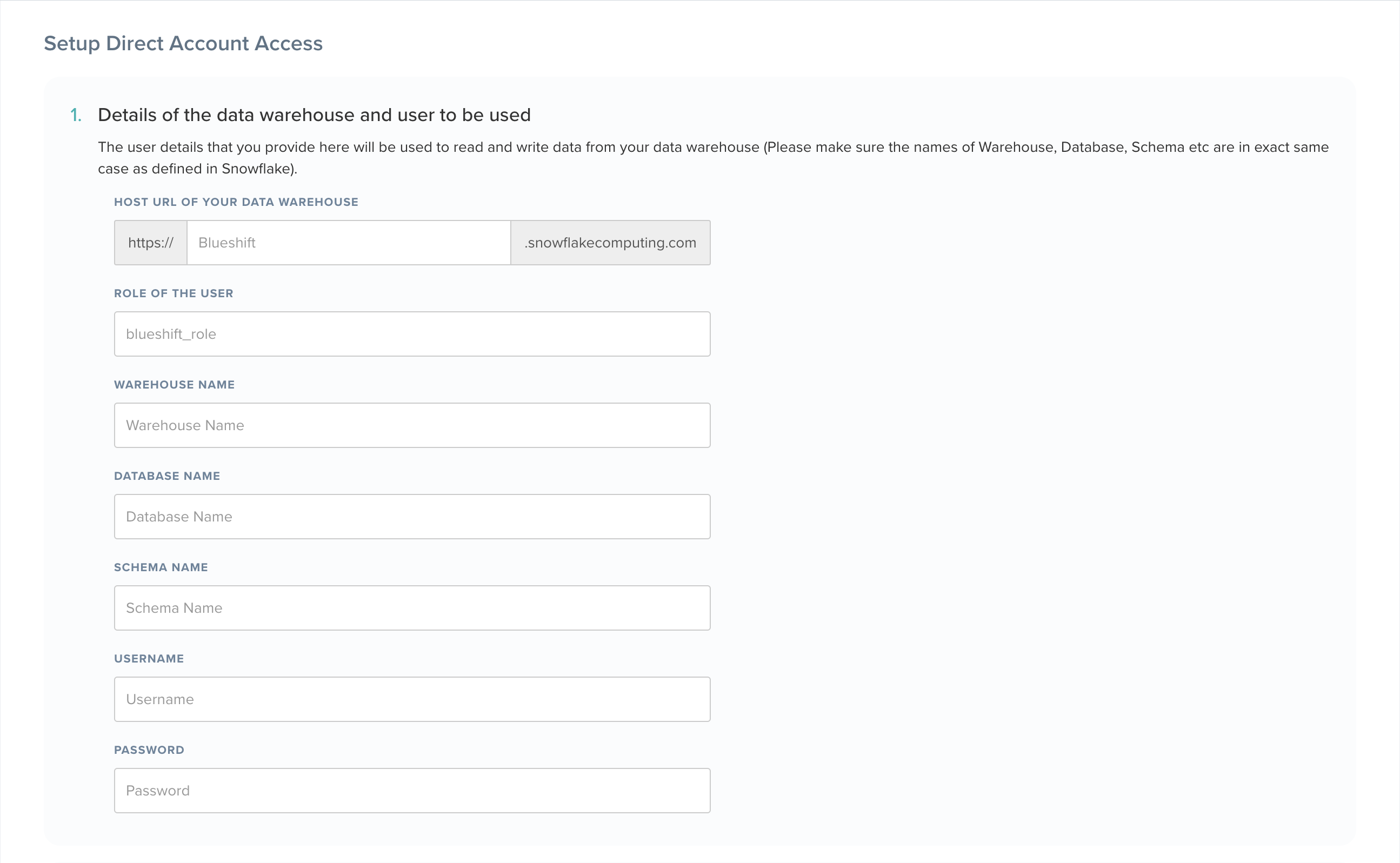1400x863 pixels.
Task: Click the Setup Direct Account Access heading
Action: click(183, 43)
